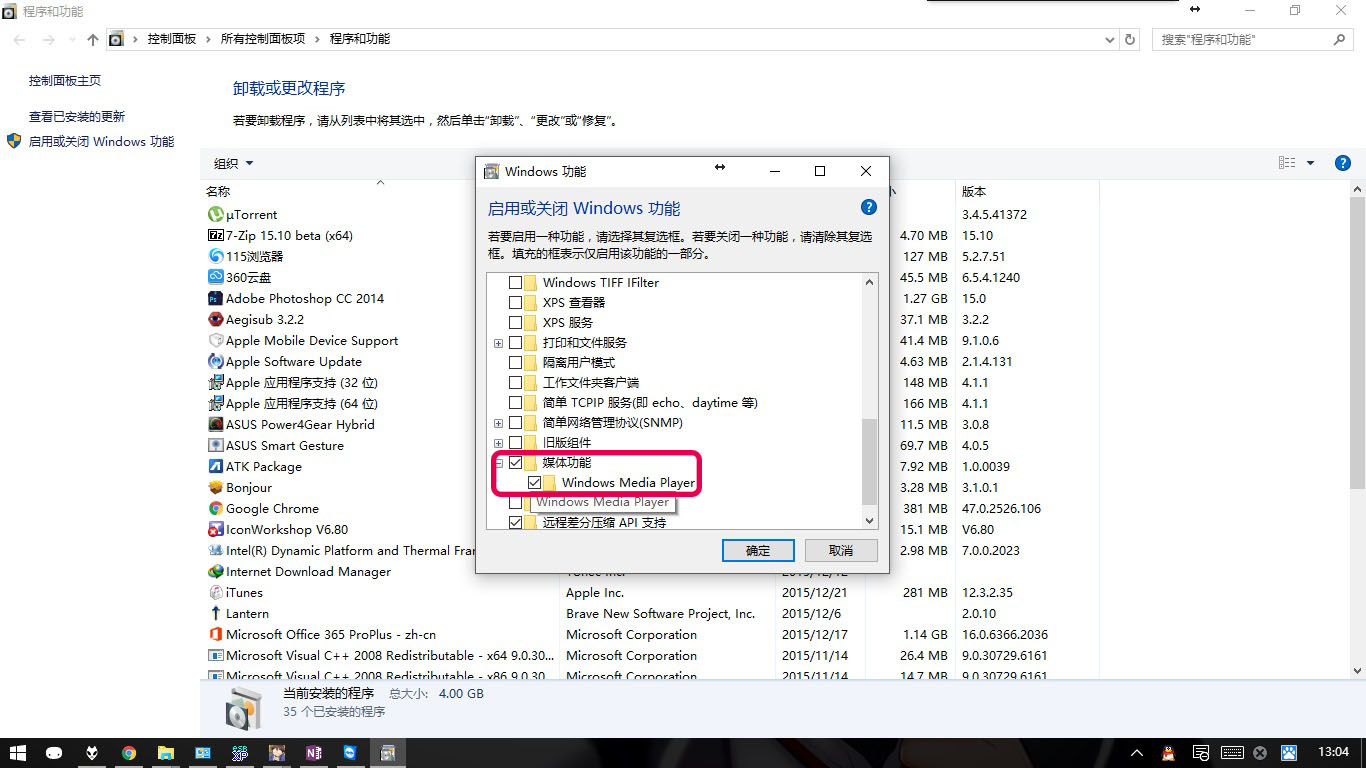Select the Lantern program icon
The image size is (1366, 768).
coord(215,613)
